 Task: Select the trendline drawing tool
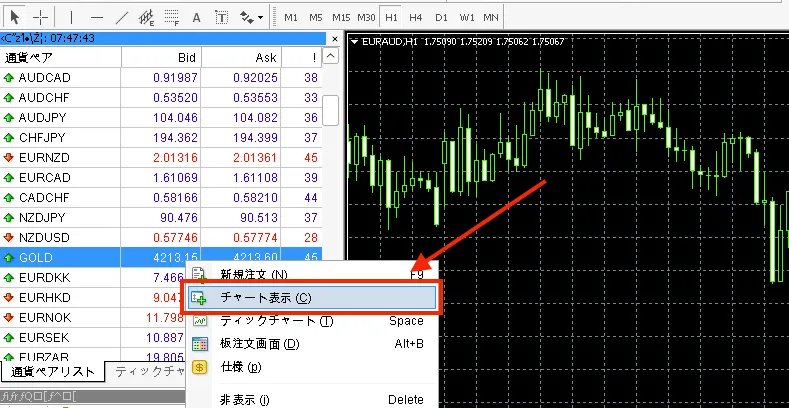point(122,17)
